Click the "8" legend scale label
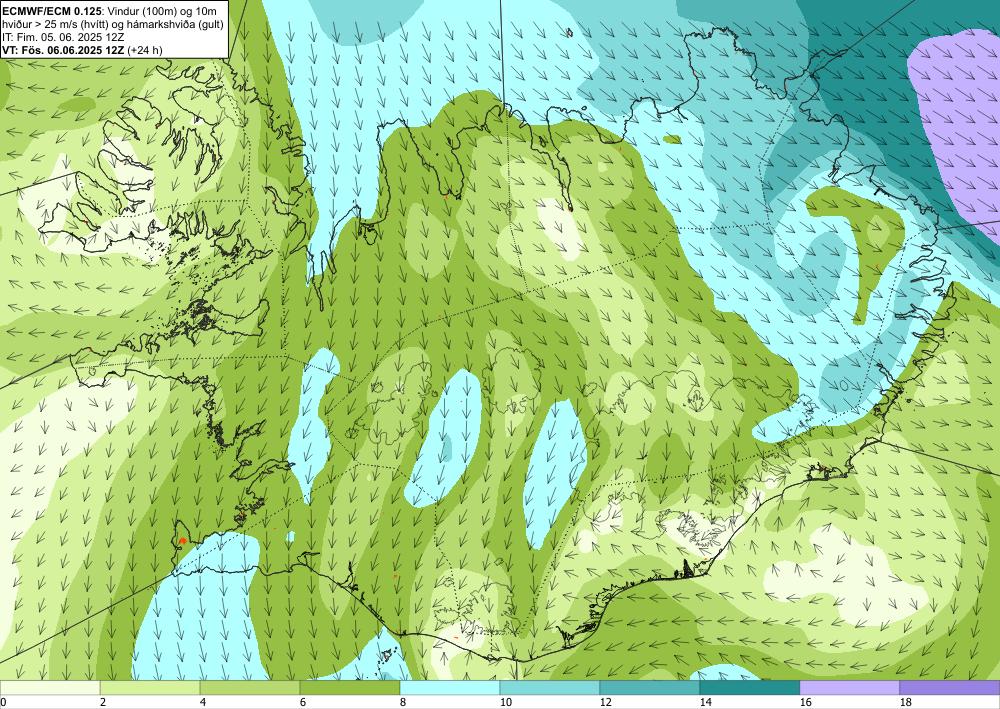This screenshot has height=709, width=1000. point(402,702)
